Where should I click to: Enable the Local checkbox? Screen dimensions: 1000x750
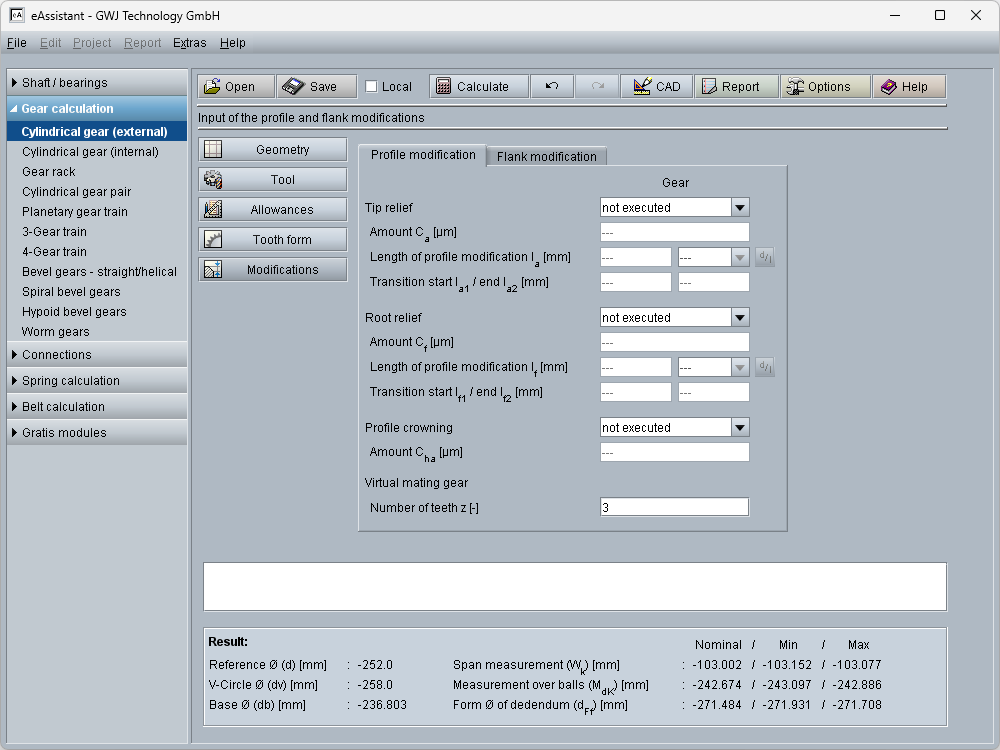click(372, 87)
